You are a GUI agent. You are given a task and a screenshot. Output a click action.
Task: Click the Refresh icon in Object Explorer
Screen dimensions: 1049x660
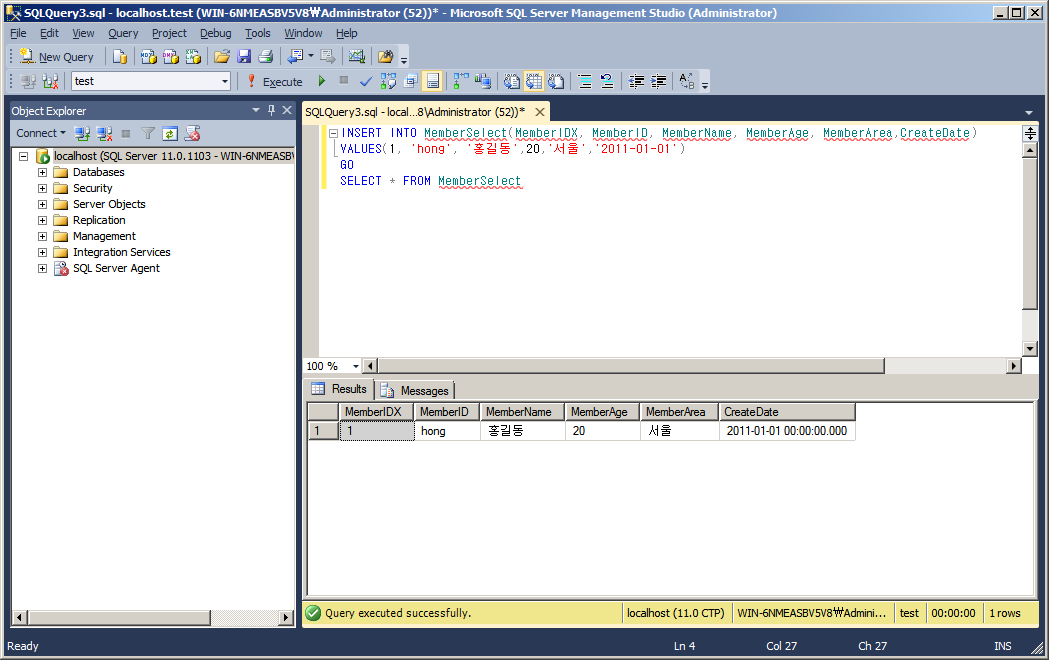pos(170,134)
